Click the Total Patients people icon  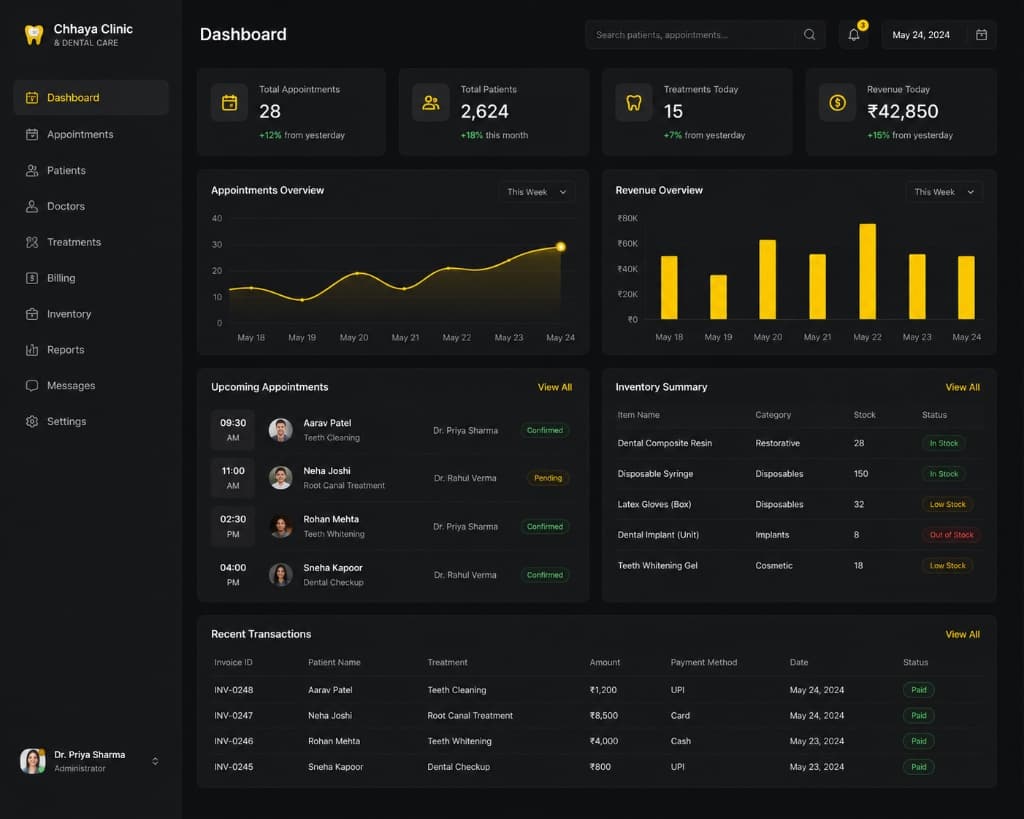coord(430,103)
